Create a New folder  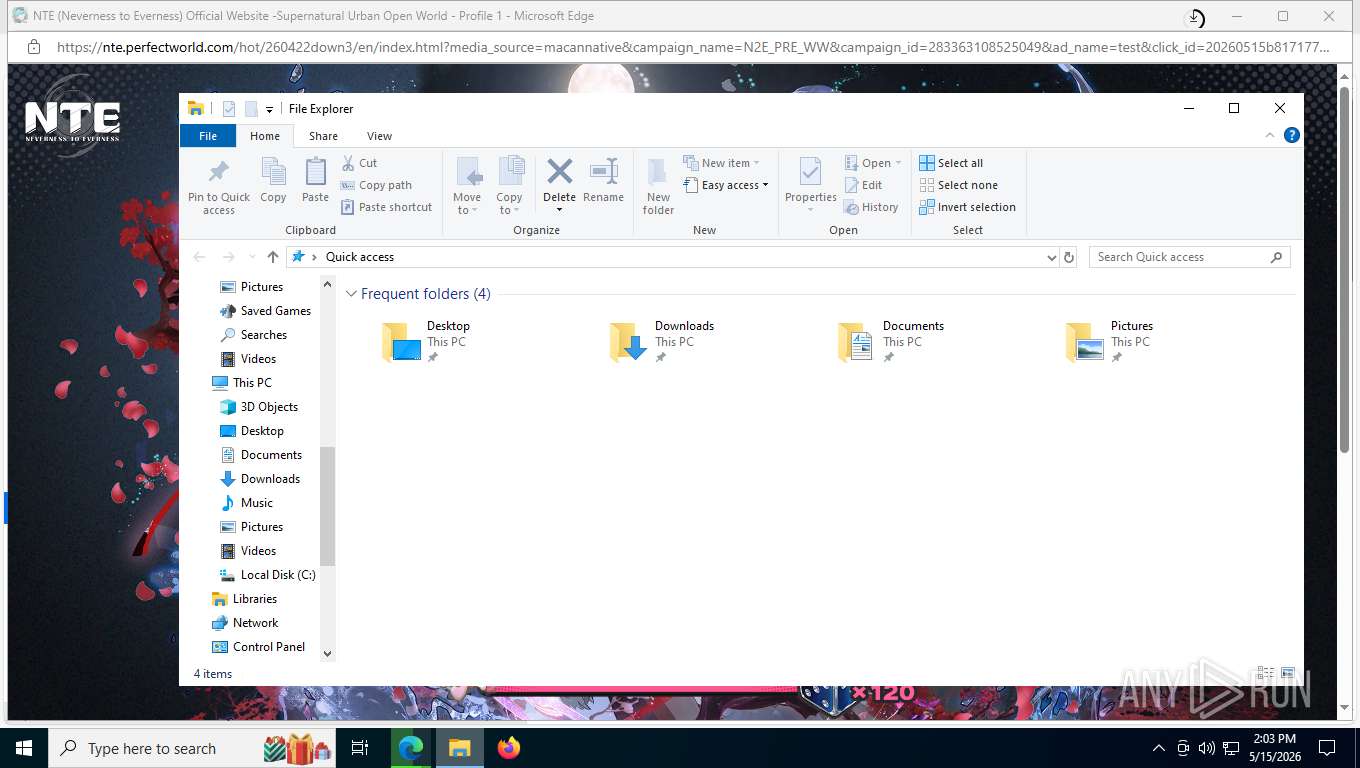[658, 186]
